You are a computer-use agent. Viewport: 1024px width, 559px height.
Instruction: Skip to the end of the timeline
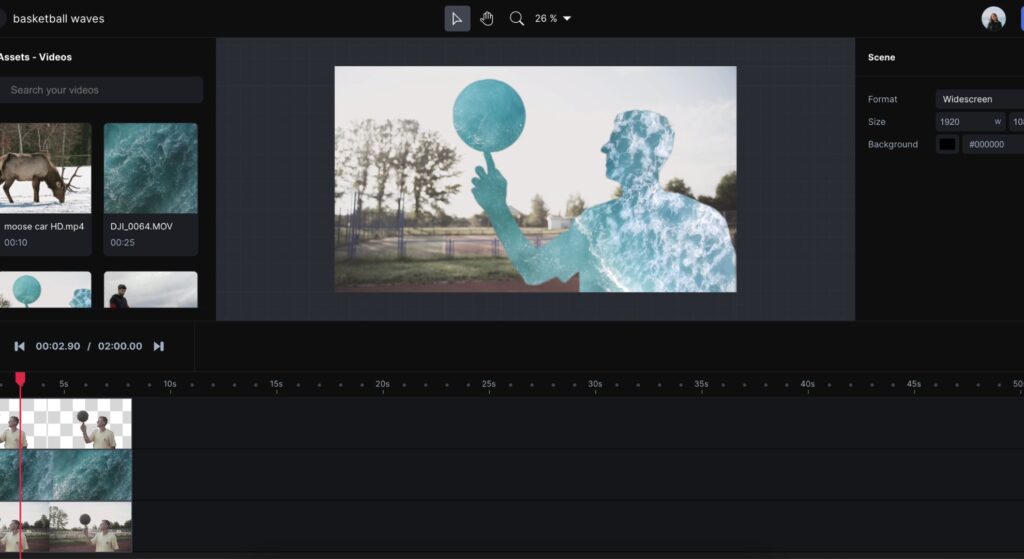coord(158,346)
